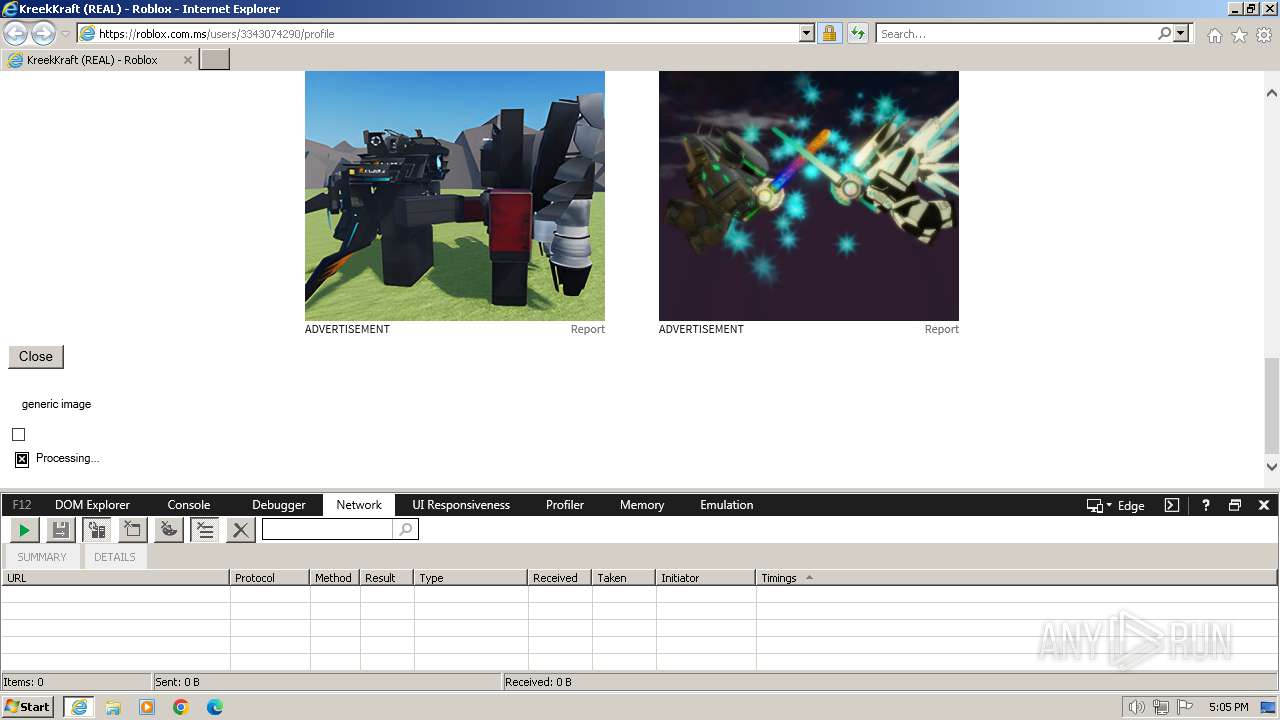
Task: Select the SUMMARY sub-tab
Action: point(42,557)
